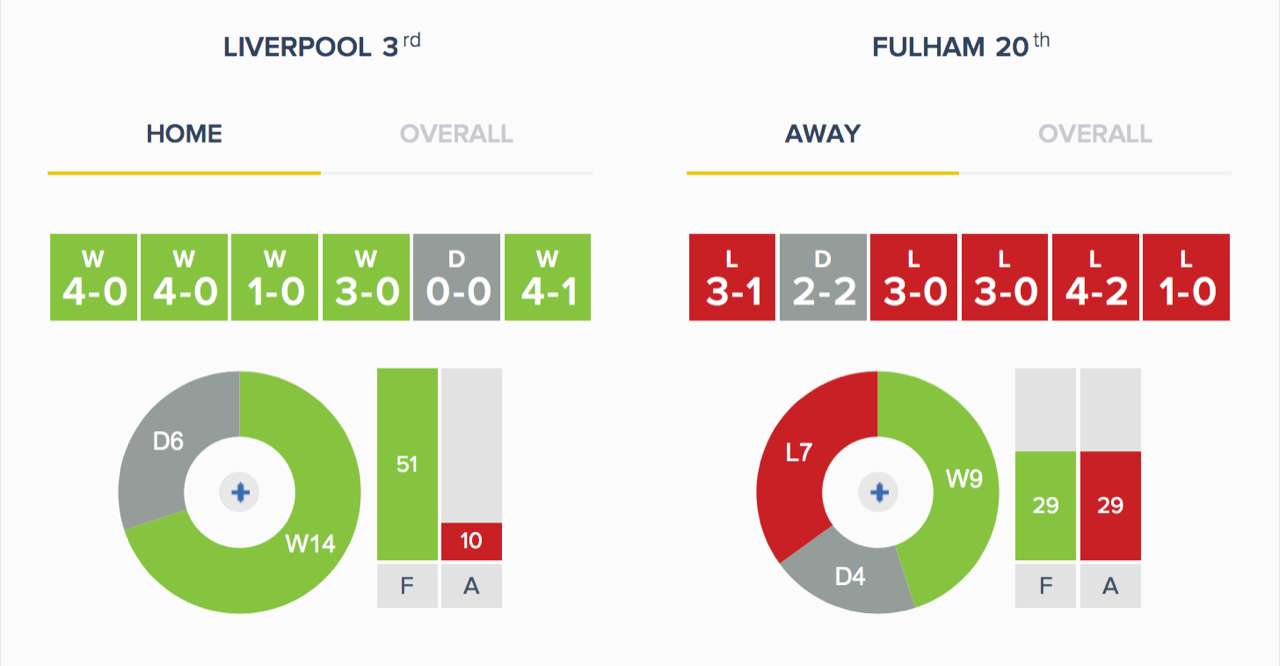Viewport: 1280px width, 666px height.
Task: Open Fulham's 3-1 loss result tile
Action: [x=732, y=277]
